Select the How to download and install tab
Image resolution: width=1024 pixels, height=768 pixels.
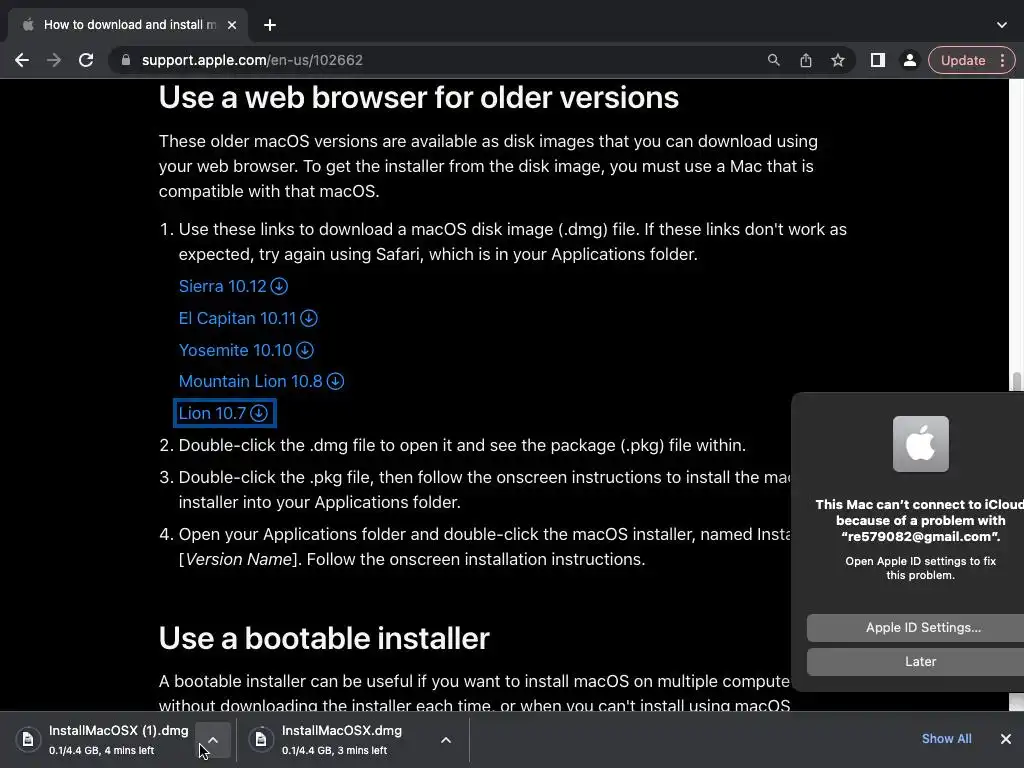[128, 25]
